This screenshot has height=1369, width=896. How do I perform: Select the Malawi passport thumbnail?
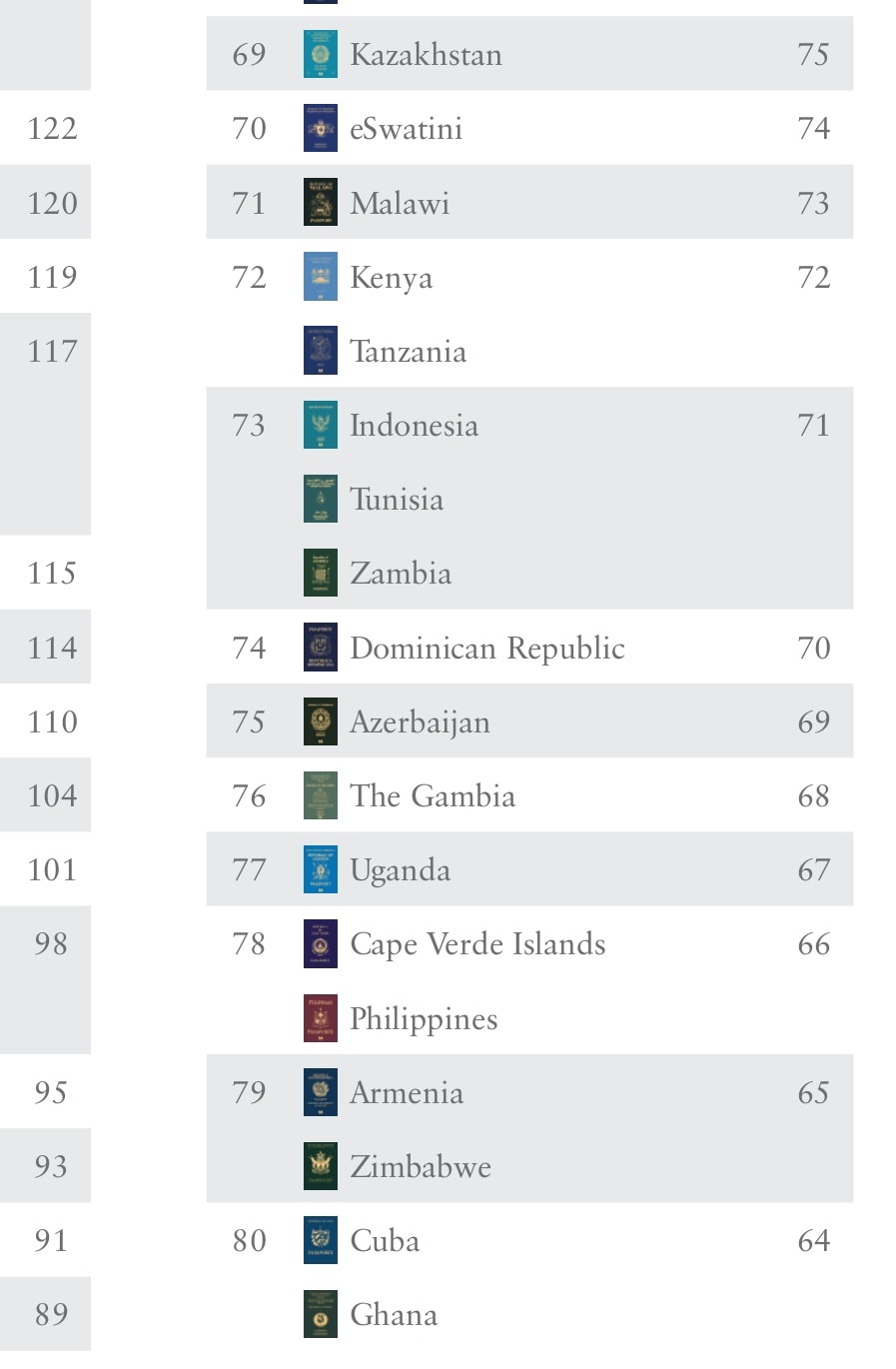click(x=321, y=203)
